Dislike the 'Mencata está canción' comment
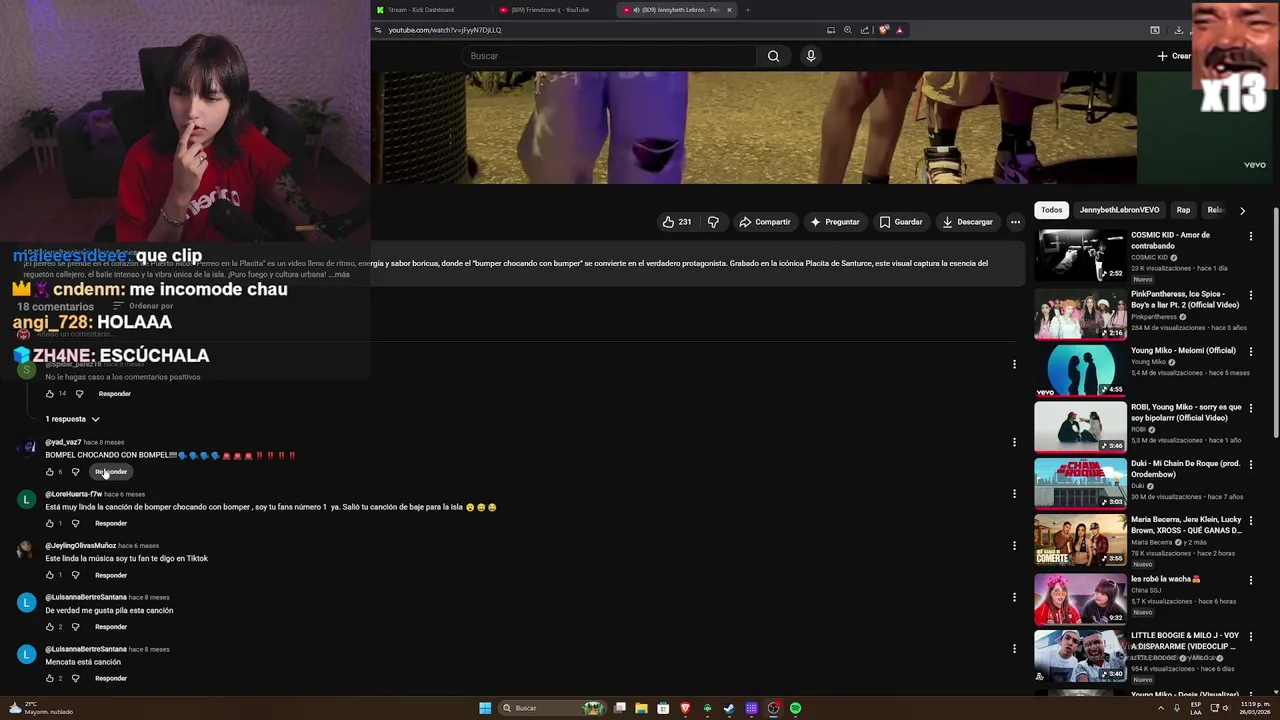Viewport: 1280px width, 720px height. [75, 678]
